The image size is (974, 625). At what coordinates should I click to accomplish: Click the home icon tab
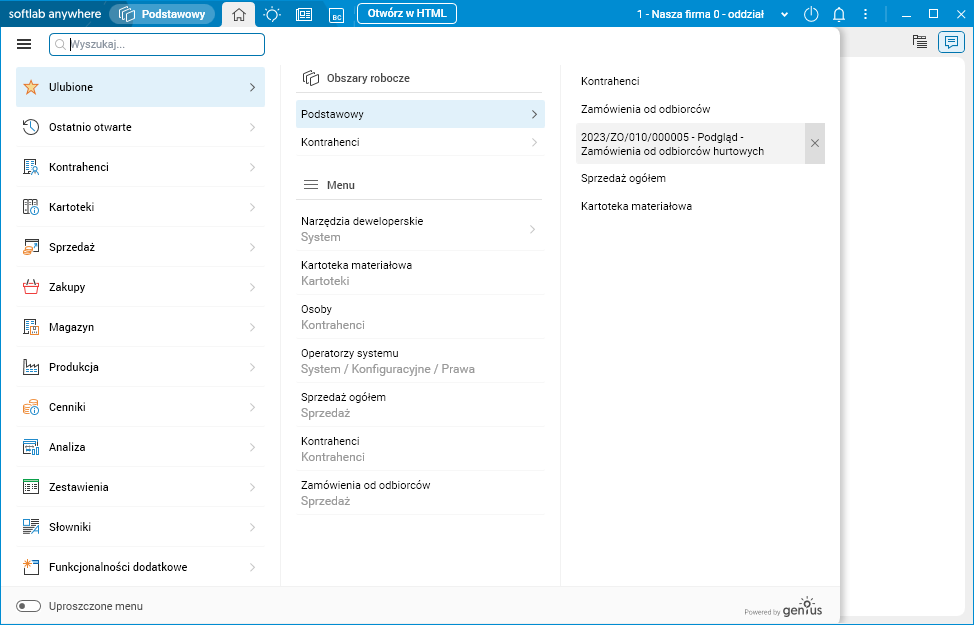click(239, 14)
